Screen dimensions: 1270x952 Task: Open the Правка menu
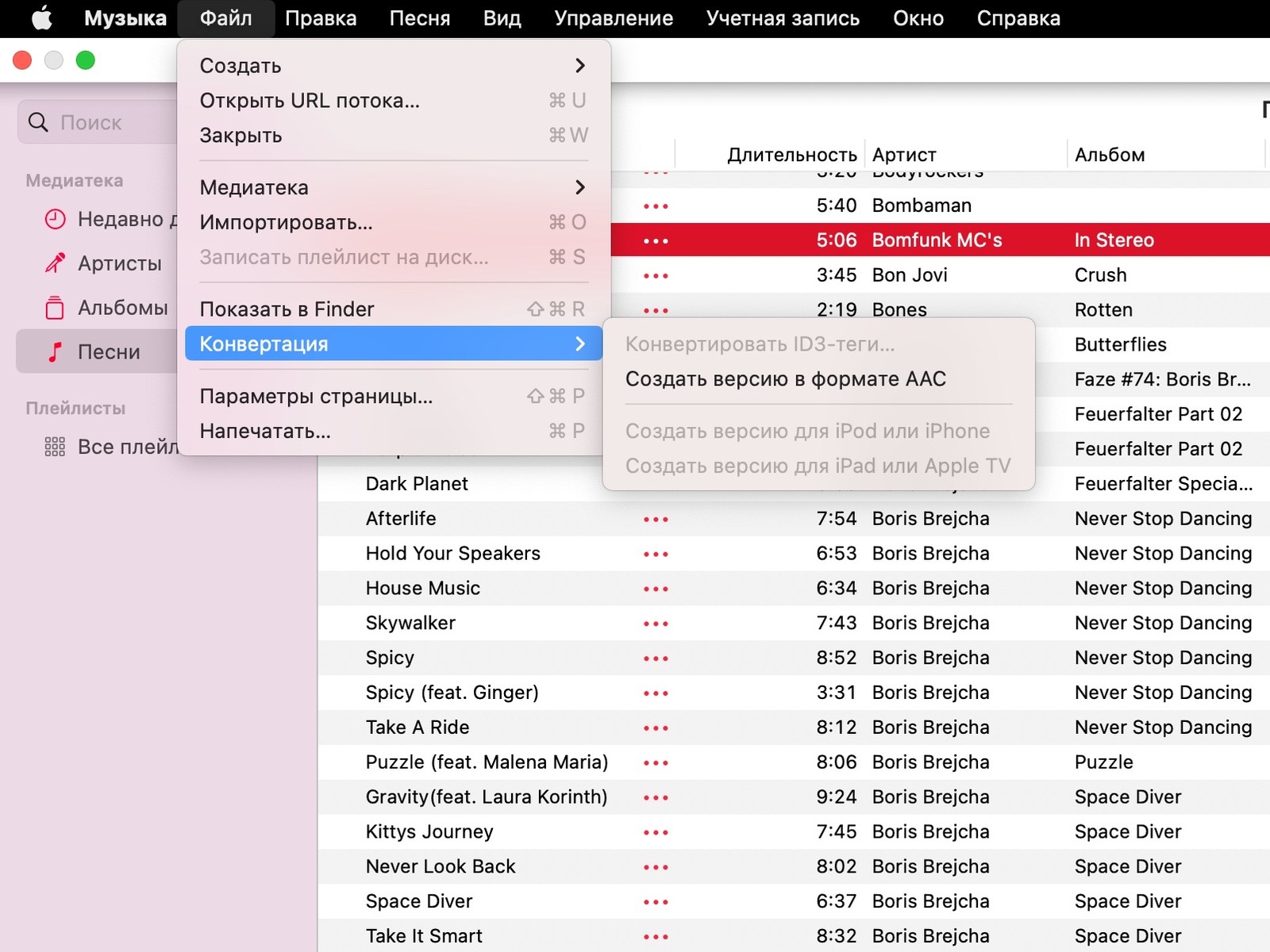321,18
